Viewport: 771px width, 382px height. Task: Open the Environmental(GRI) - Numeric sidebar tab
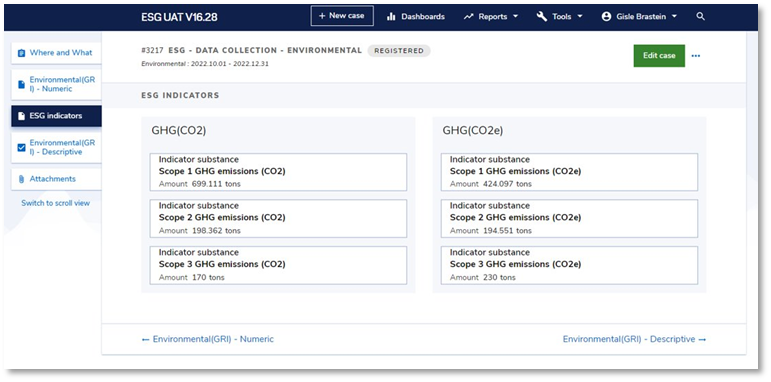tap(56, 84)
